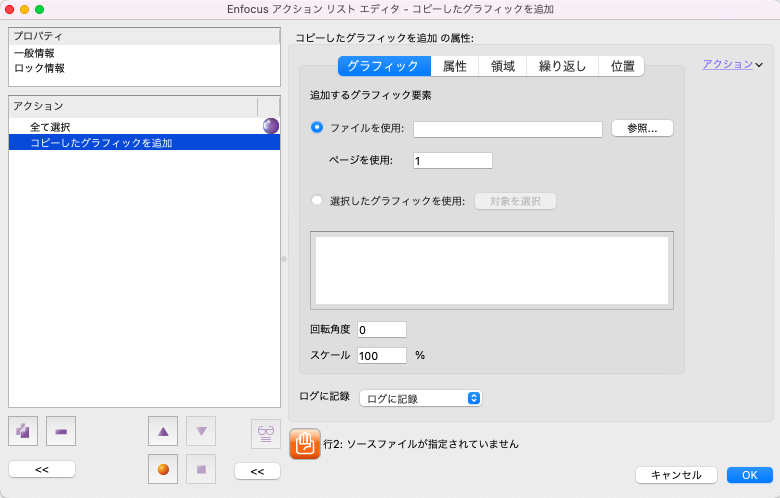Select the 全て選択 action row
The width and height of the screenshot is (780, 498).
pos(144,126)
